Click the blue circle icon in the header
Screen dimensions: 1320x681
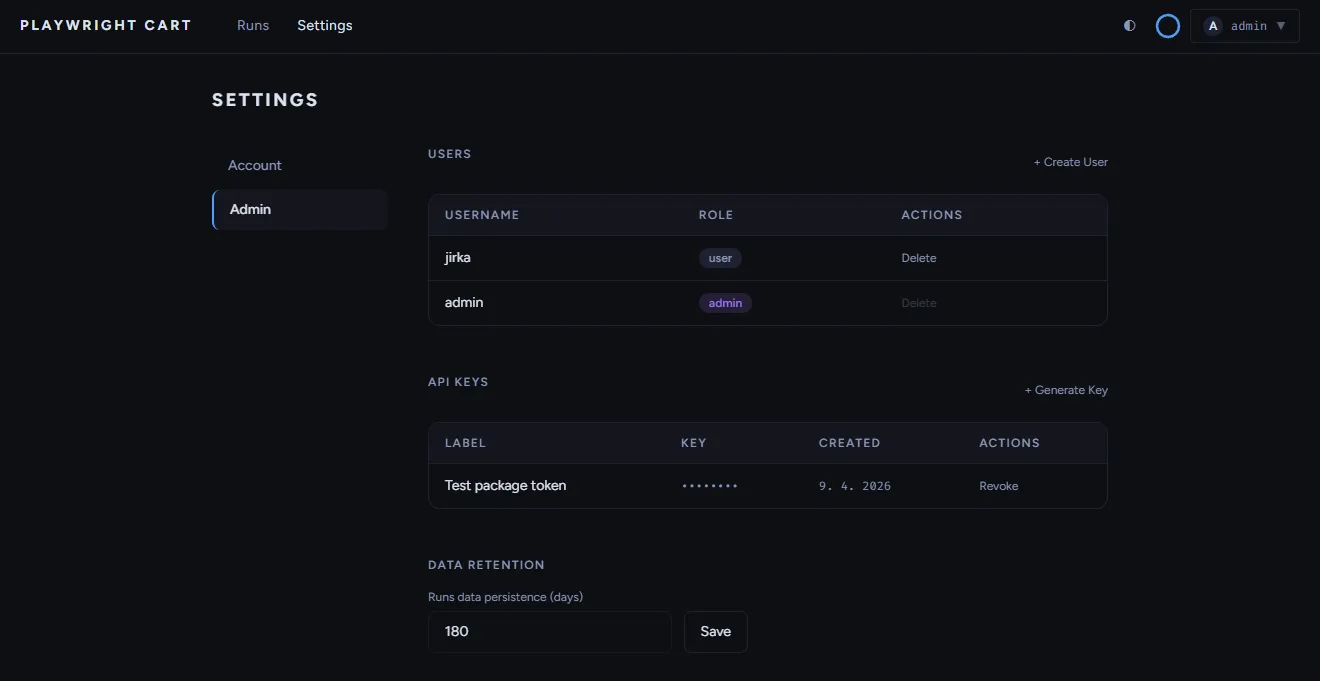point(1167,26)
